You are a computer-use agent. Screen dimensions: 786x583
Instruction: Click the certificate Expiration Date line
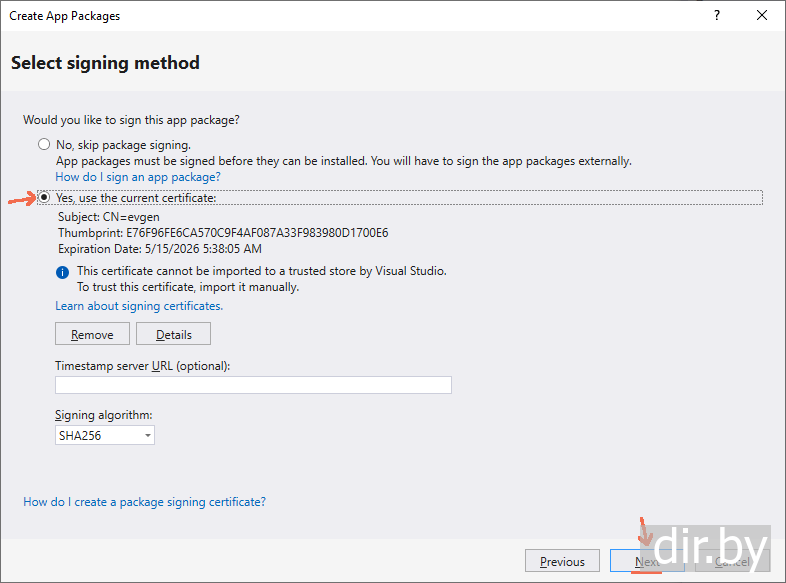(x=160, y=249)
